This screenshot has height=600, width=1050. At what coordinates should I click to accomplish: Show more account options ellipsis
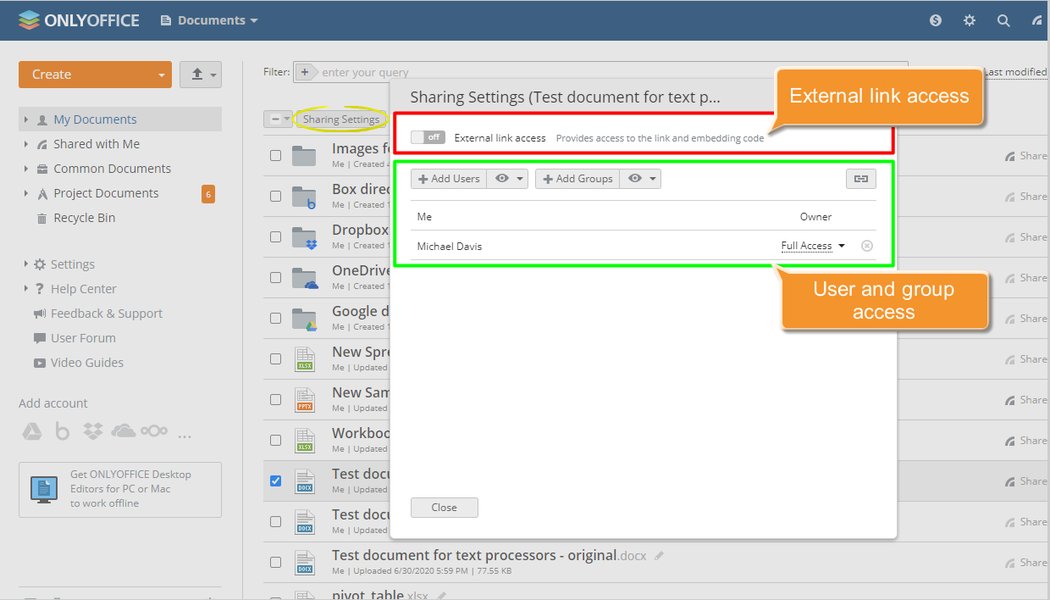pyautogui.click(x=185, y=435)
